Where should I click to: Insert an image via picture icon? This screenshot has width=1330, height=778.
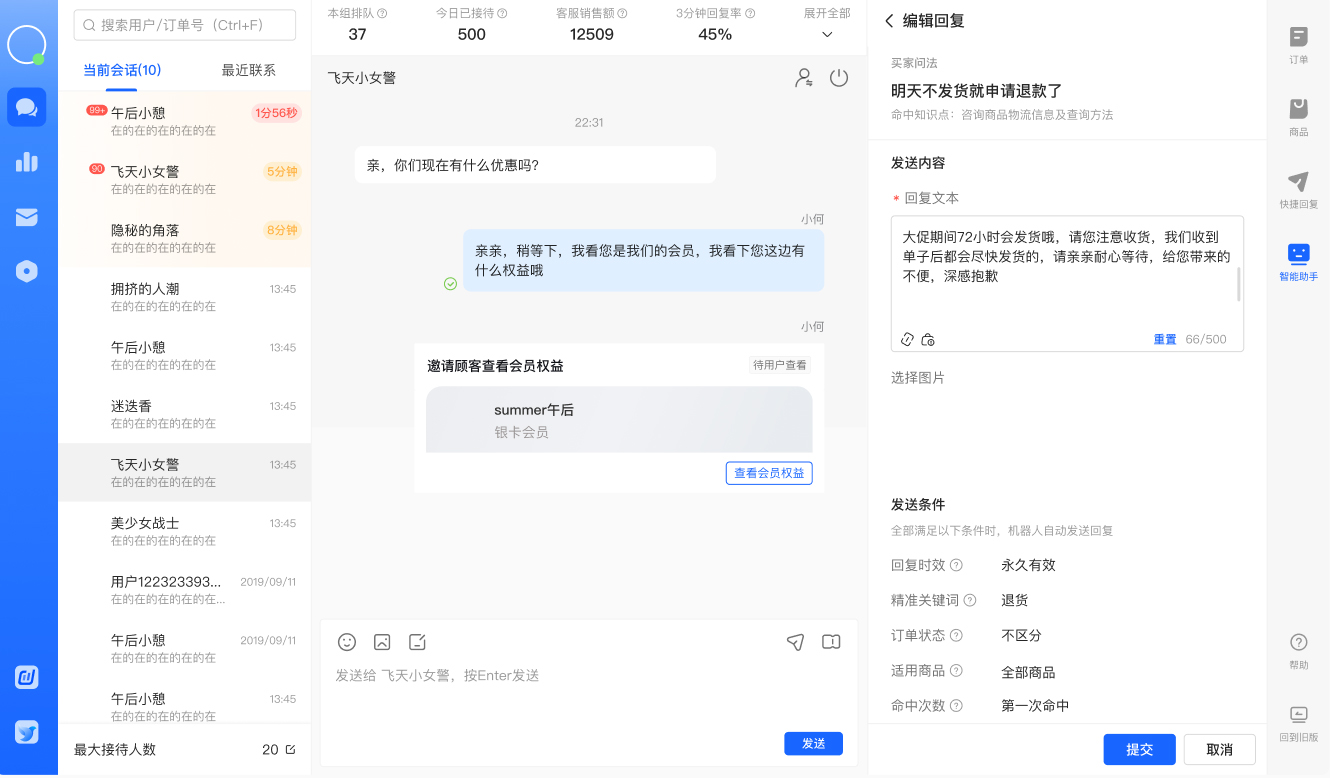382,642
